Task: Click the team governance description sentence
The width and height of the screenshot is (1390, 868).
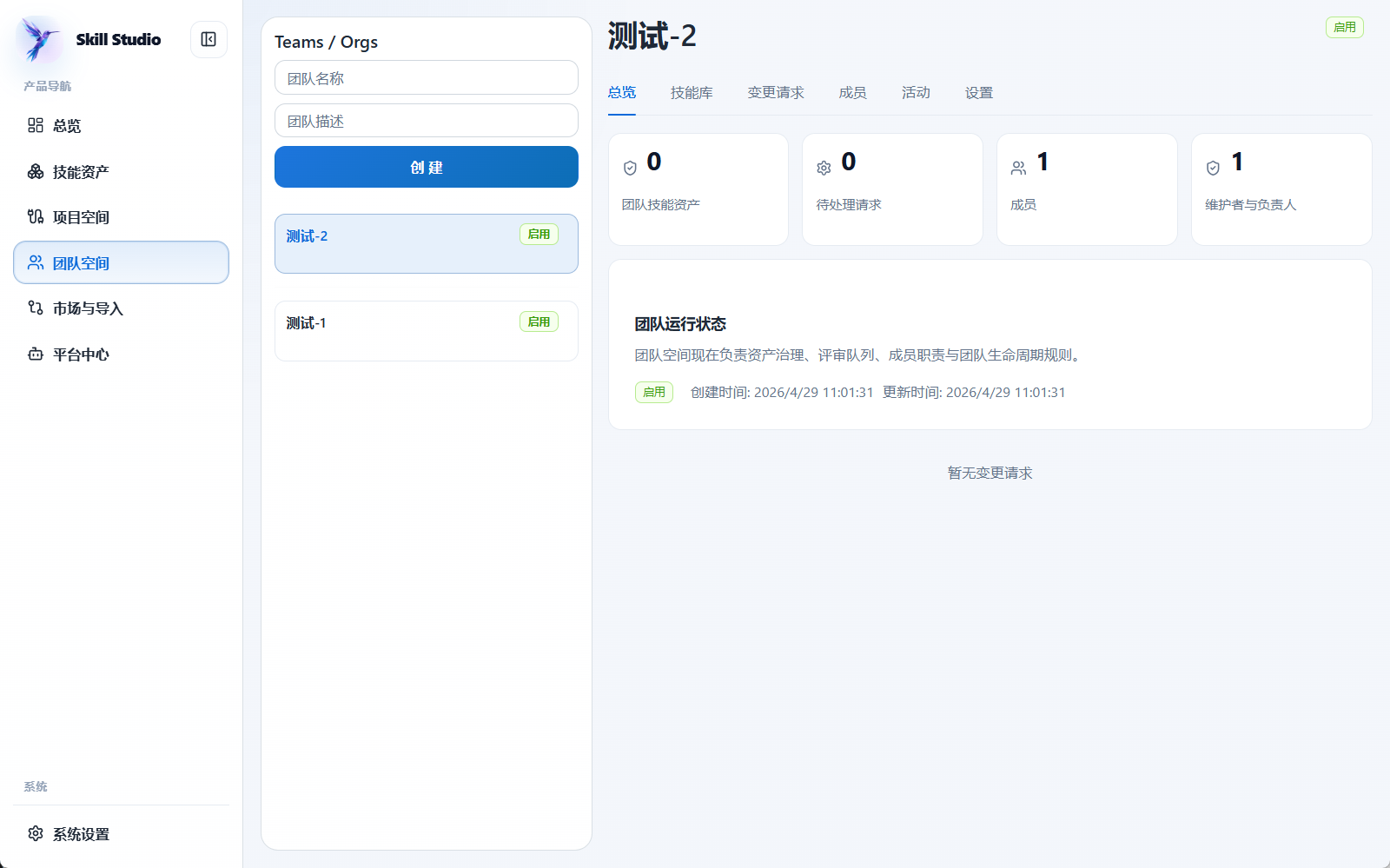Action: click(x=860, y=355)
